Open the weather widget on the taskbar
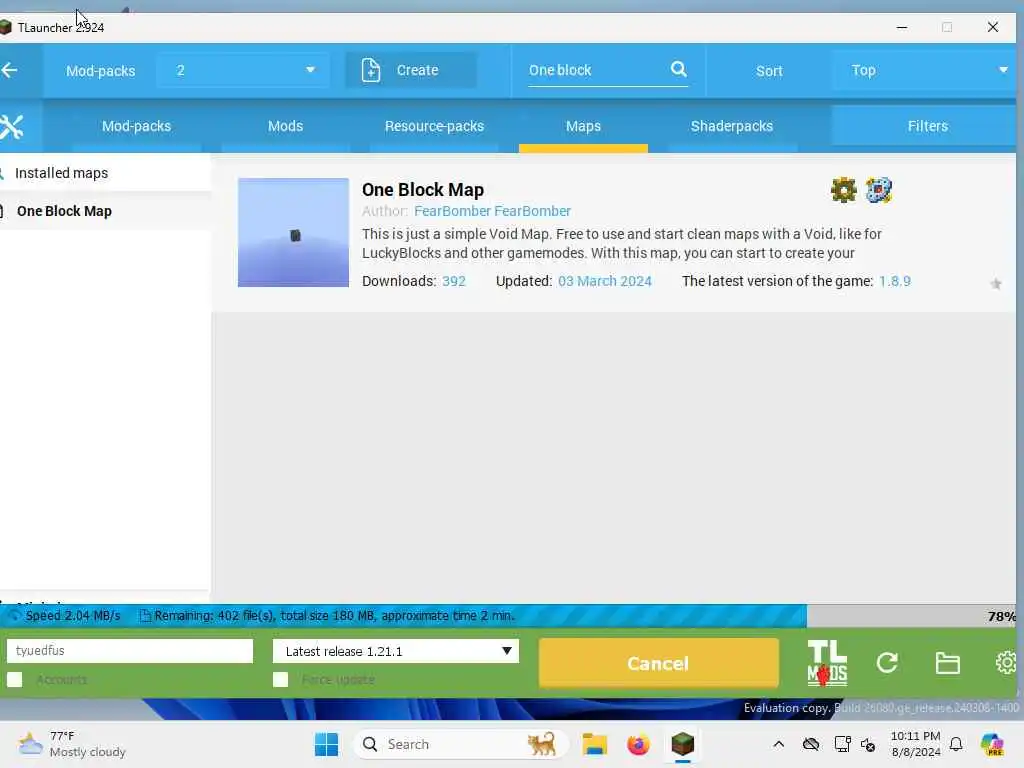This screenshot has width=1024, height=768. coord(72,744)
